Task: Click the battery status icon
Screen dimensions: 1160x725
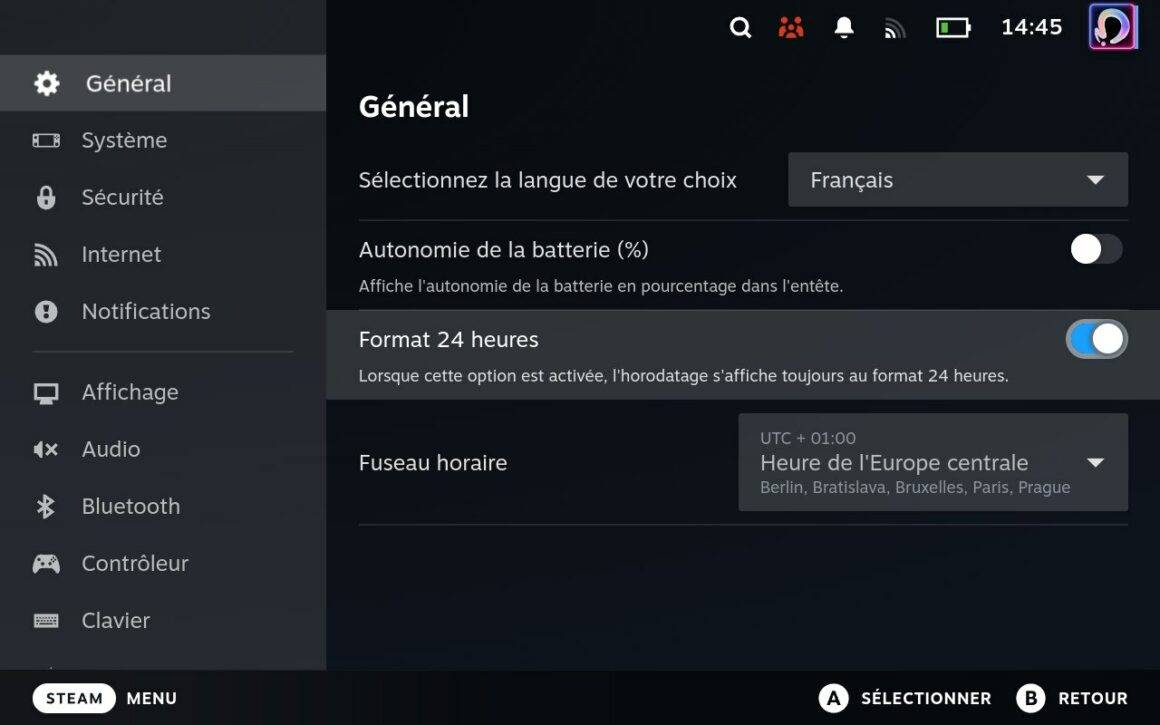Action: point(953,28)
